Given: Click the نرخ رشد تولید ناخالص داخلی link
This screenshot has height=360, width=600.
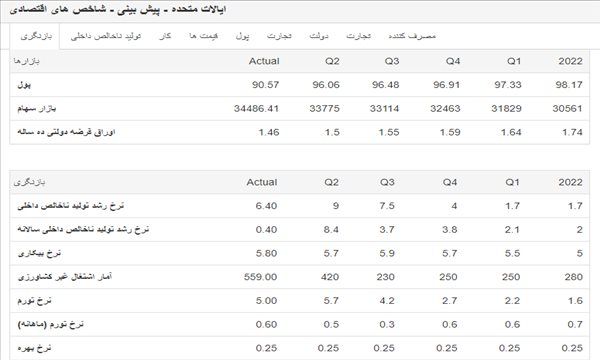Looking at the screenshot, I should point(71,206).
